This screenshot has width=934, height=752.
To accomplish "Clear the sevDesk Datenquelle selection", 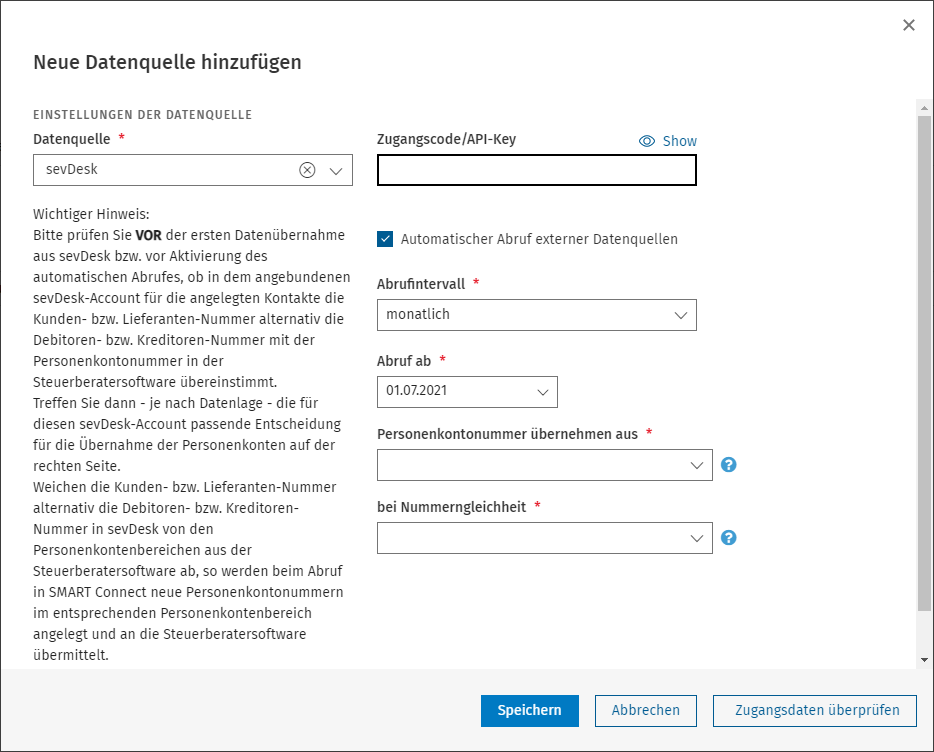I will tap(307, 170).
